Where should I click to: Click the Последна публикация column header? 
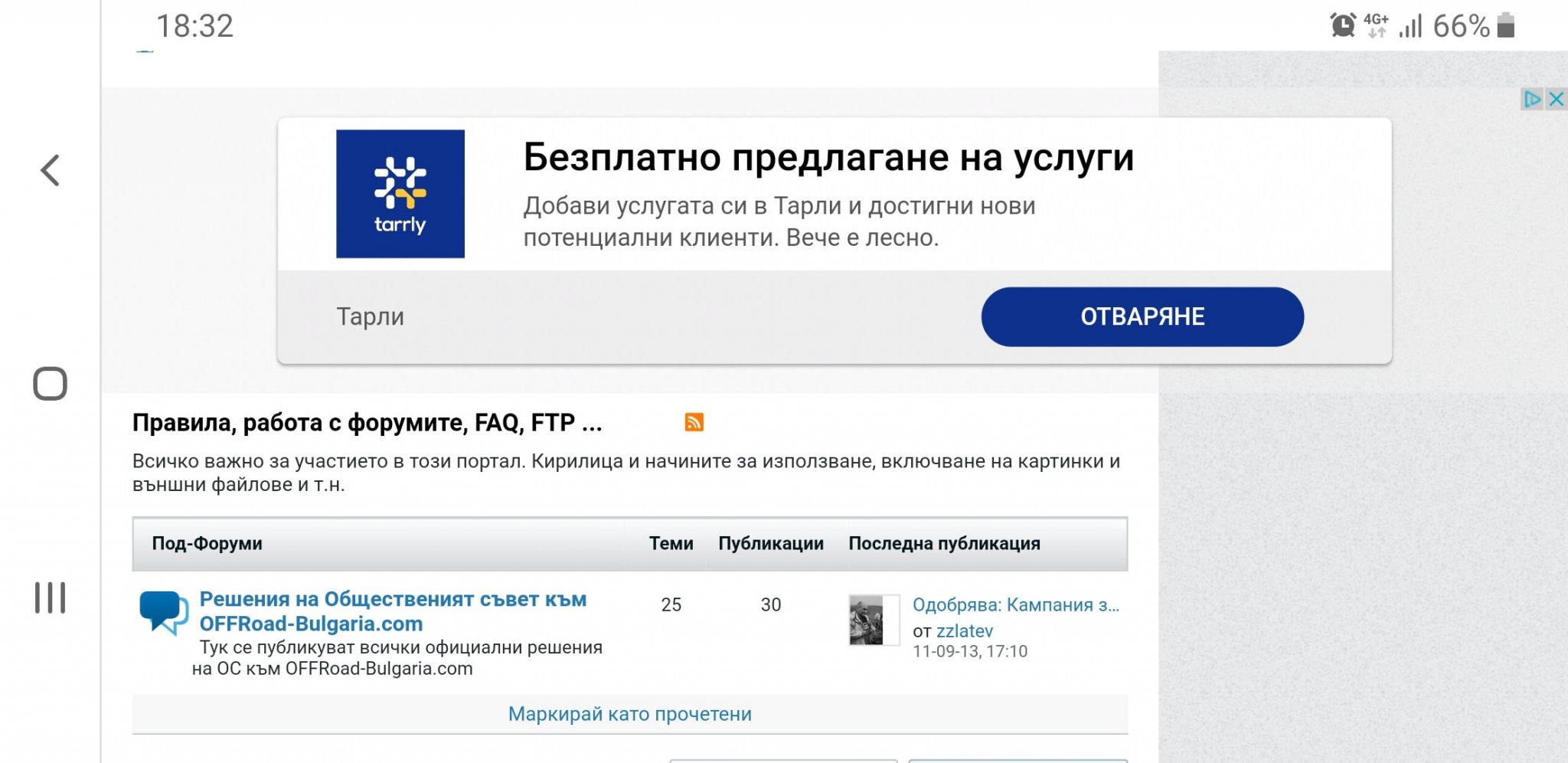click(945, 543)
